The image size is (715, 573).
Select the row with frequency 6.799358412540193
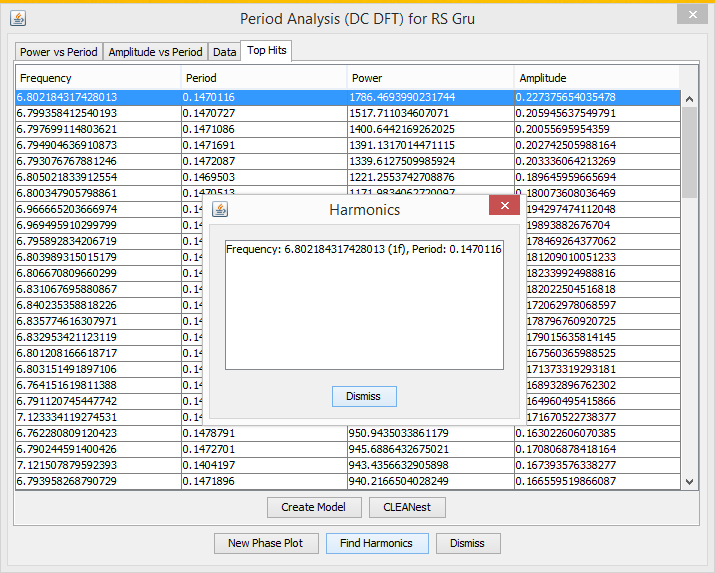(98, 113)
